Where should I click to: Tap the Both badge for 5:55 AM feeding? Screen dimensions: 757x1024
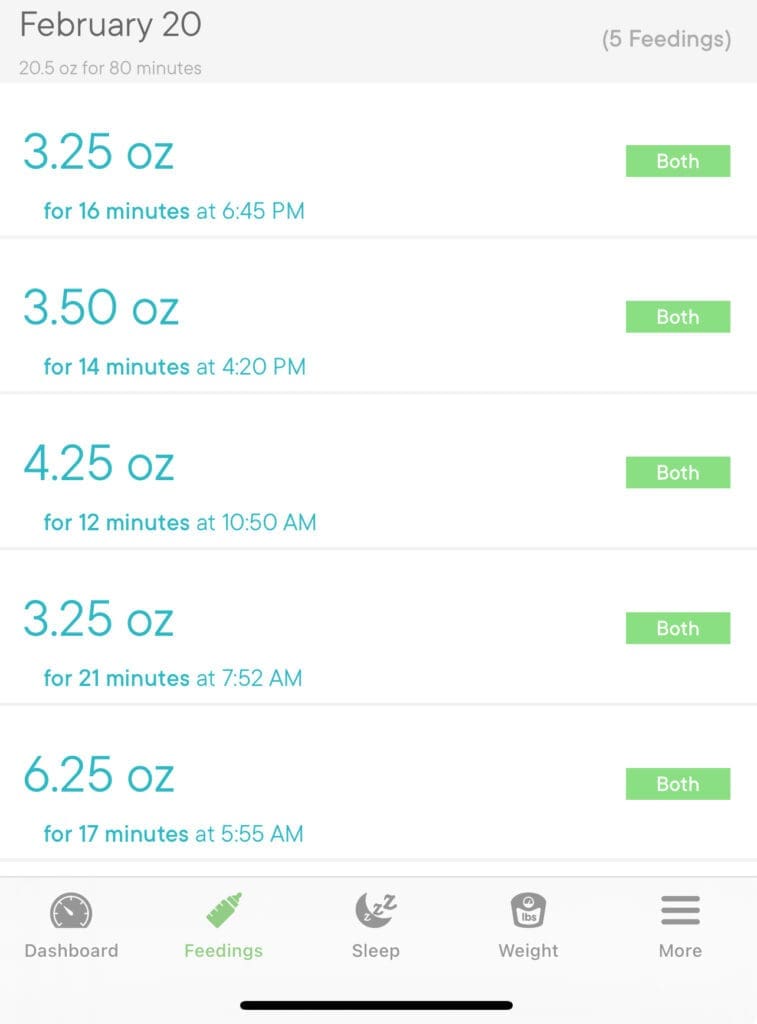[678, 784]
